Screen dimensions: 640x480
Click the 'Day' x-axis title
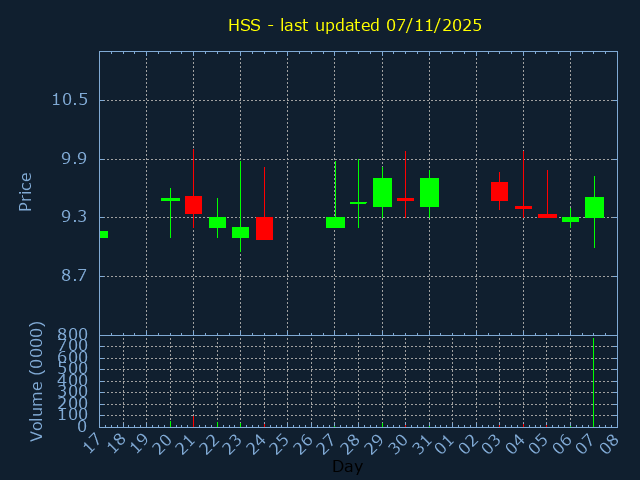(x=347, y=466)
